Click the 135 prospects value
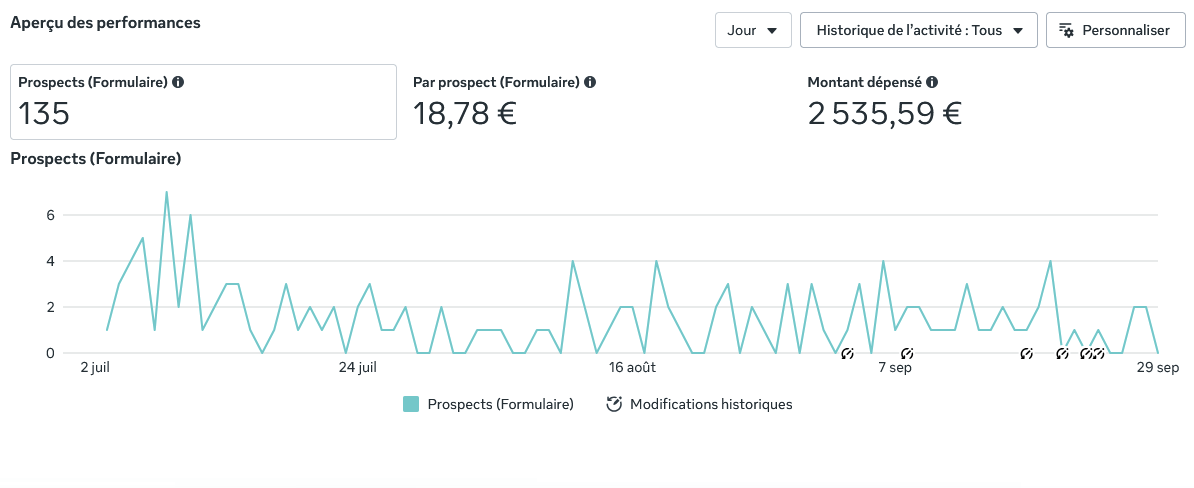Screen dimensions: 1194x488 click(x=44, y=114)
